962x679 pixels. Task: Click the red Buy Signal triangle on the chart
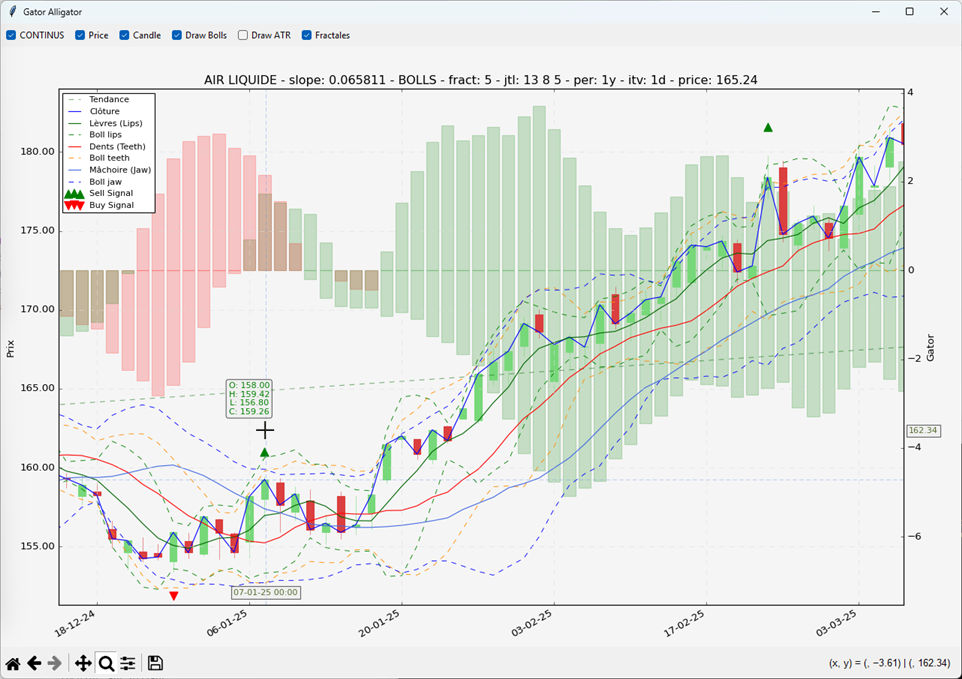174,596
